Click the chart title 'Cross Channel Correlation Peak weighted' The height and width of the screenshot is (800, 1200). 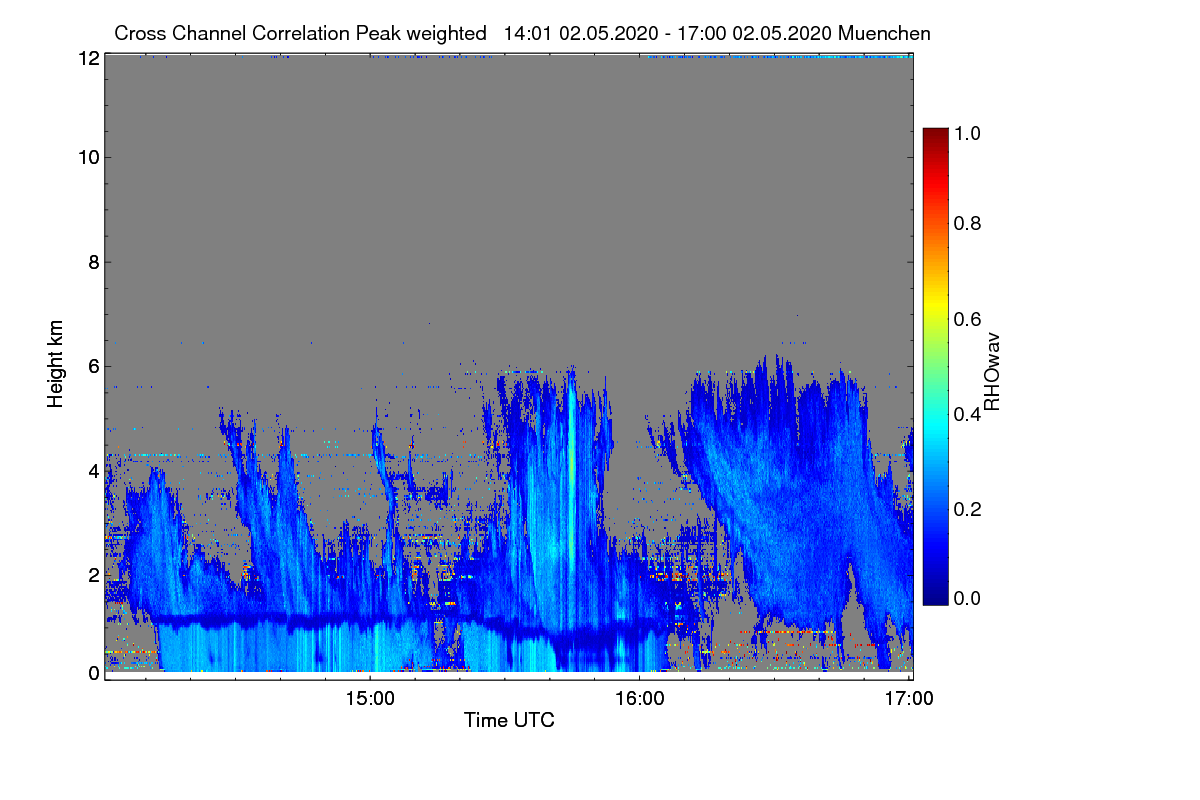[x=300, y=33]
